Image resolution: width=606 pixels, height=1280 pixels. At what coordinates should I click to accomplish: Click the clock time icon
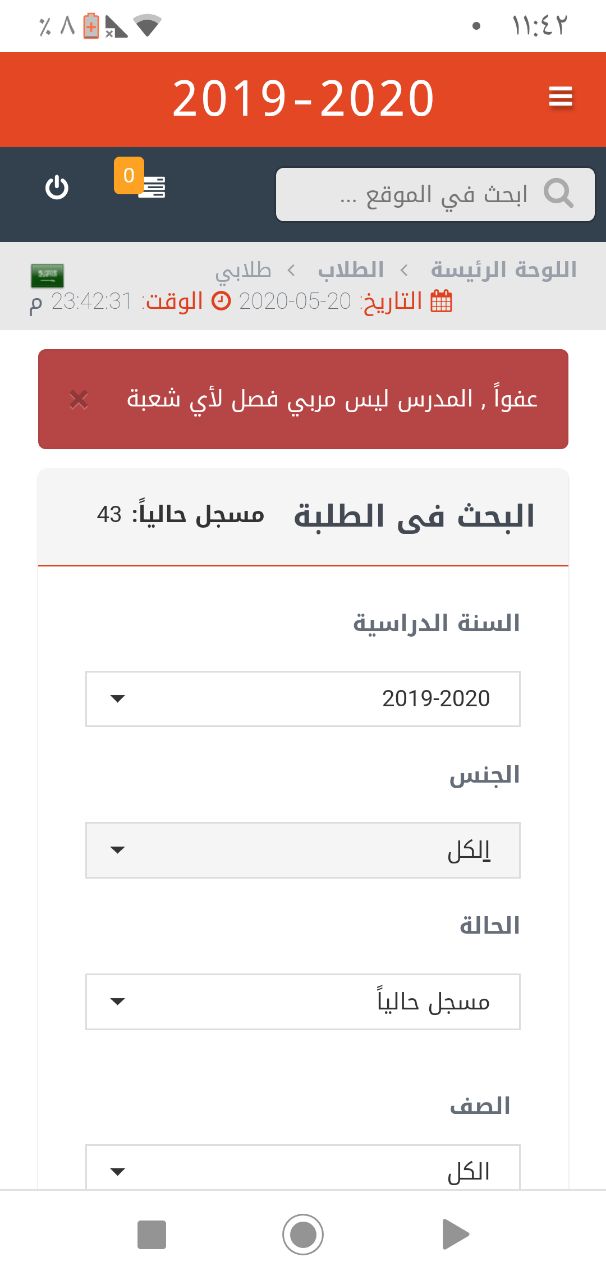pos(222,301)
